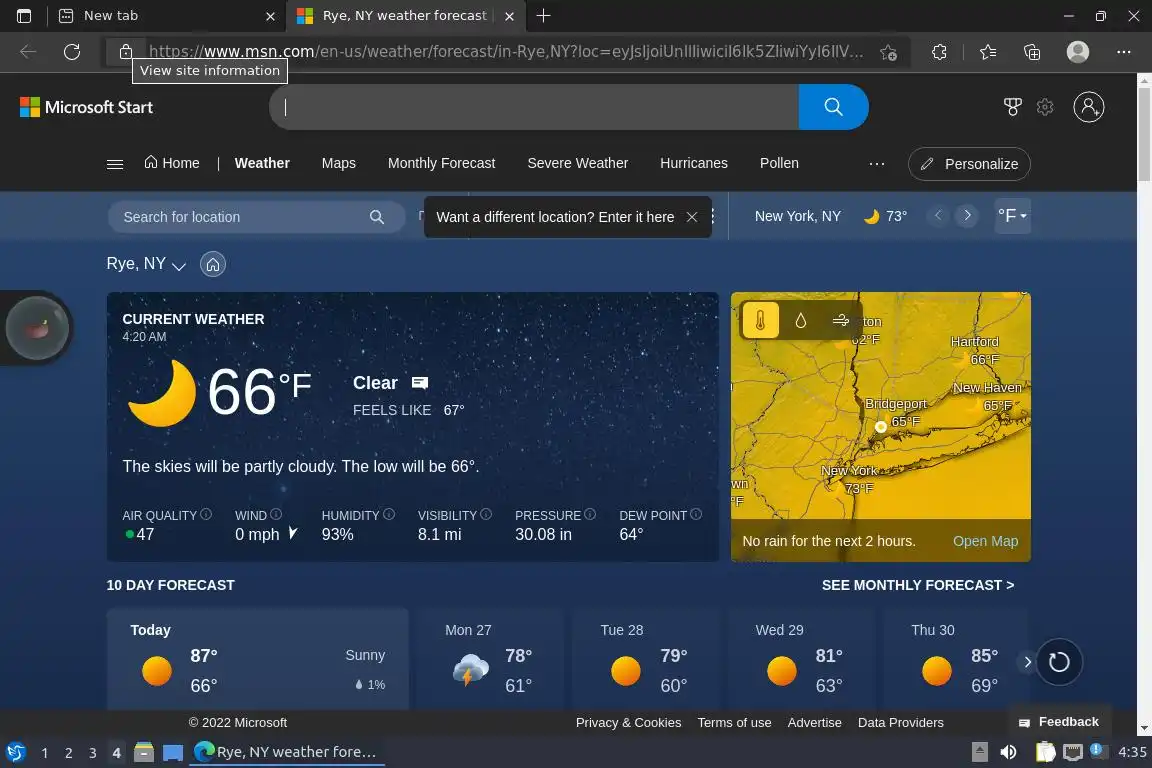This screenshot has height=768, width=1152.
Task: Click SEE MONTHLY FORECAST link
Action: [x=918, y=585]
